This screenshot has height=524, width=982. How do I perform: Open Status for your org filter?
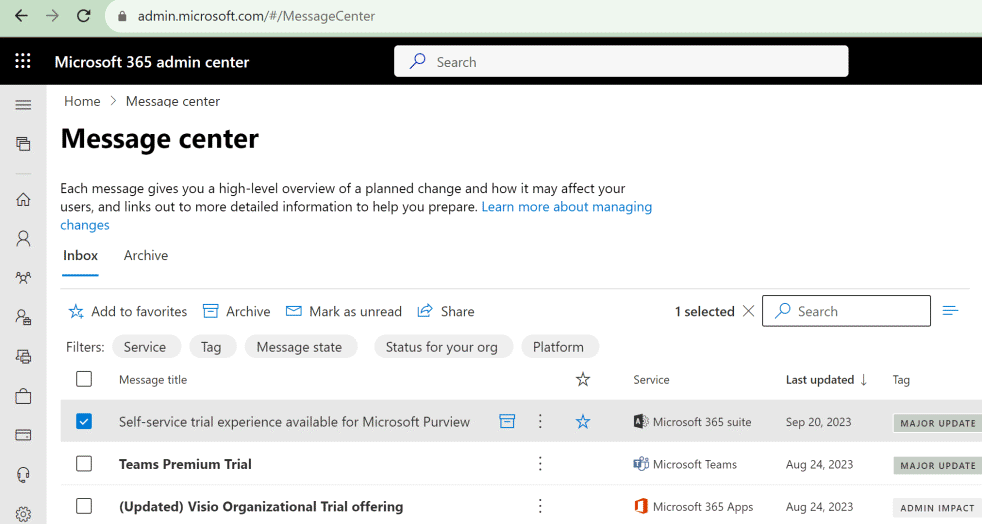442,347
